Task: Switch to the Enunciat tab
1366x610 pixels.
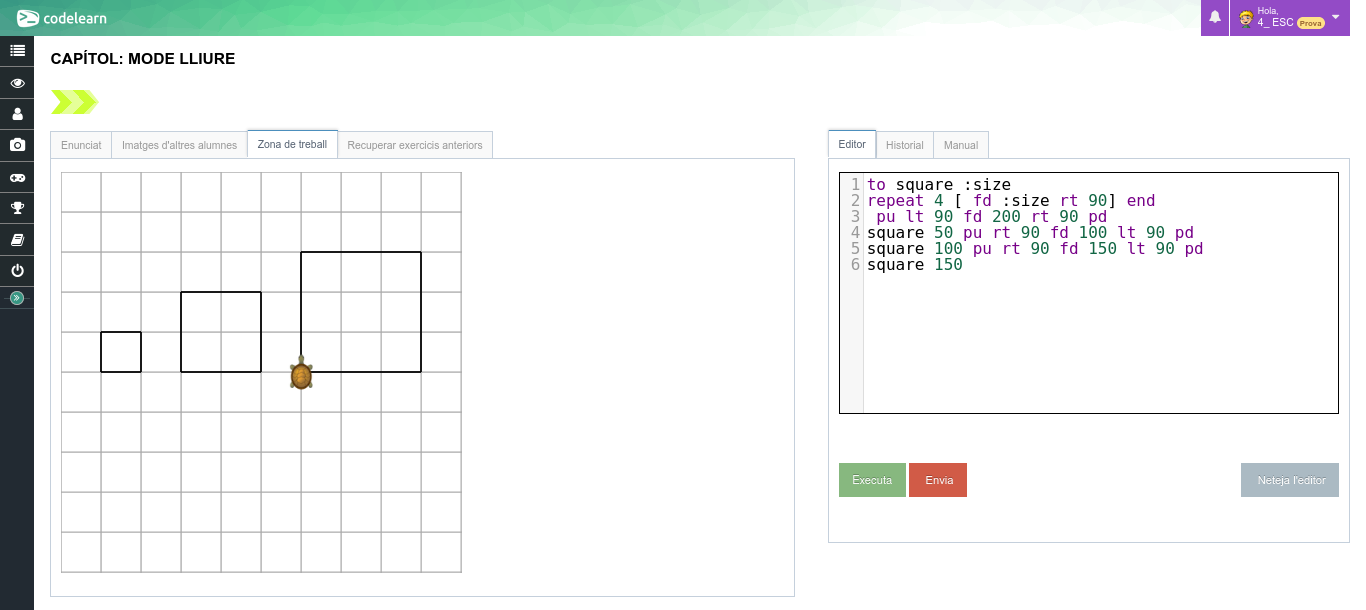Action: click(x=81, y=145)
